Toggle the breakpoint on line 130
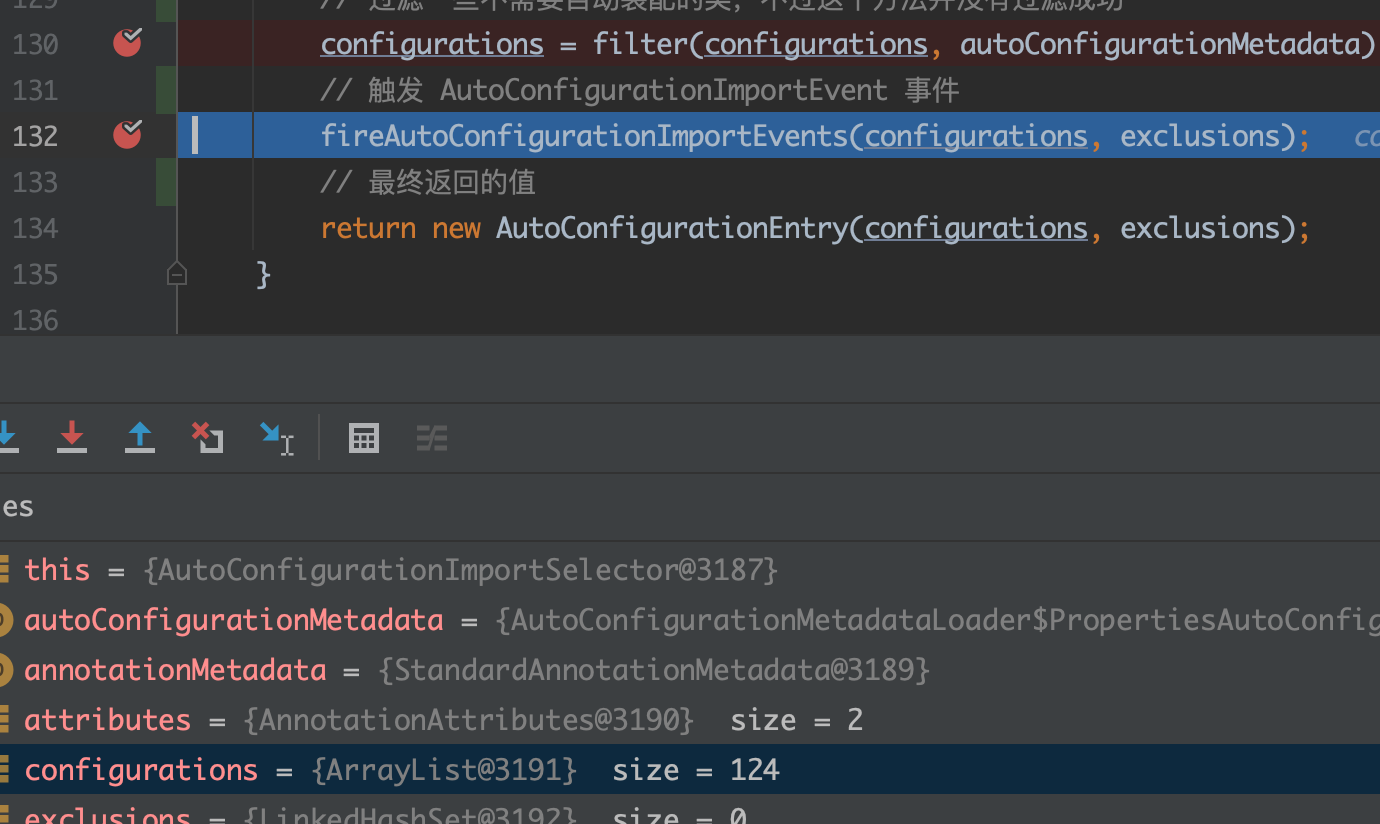1380x824 pixels. pos(127,43)
